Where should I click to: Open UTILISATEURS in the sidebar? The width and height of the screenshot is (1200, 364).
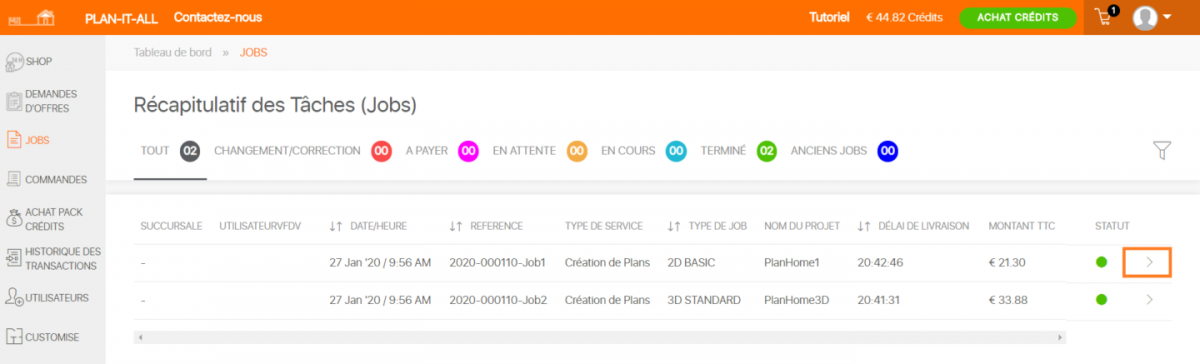pos(47,298)
